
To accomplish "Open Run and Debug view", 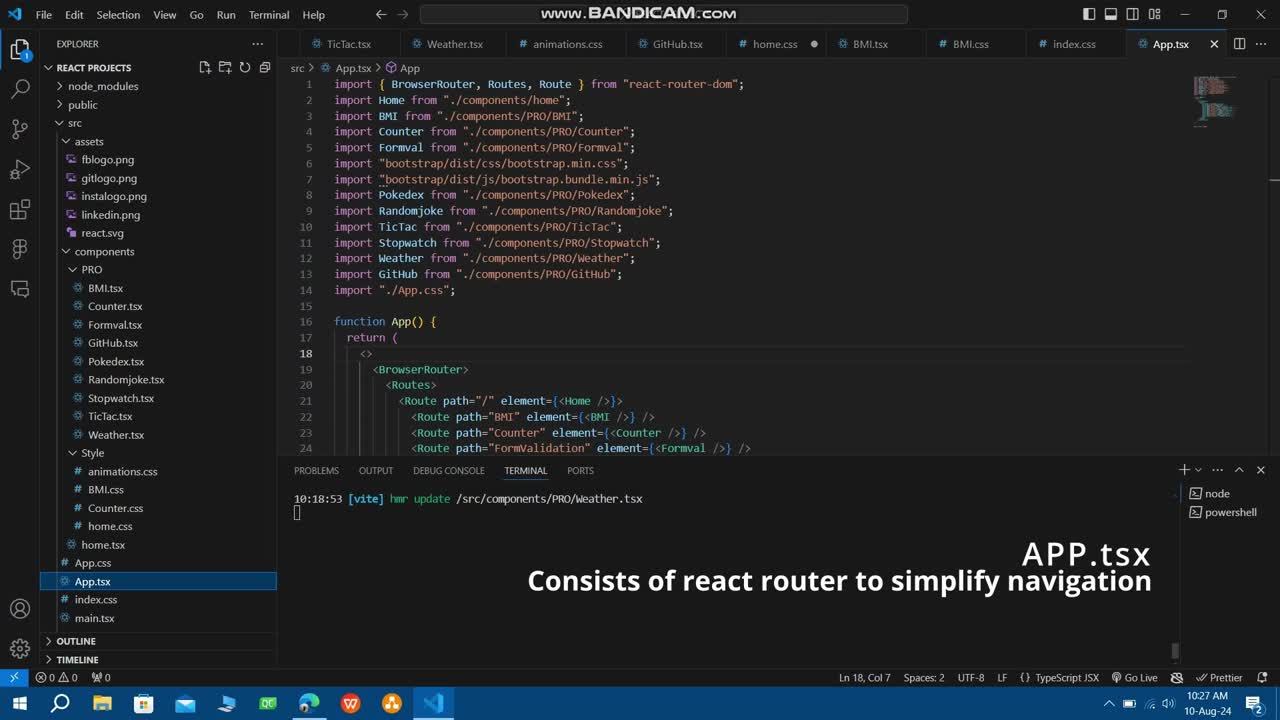I will click(x=20, y=169).
